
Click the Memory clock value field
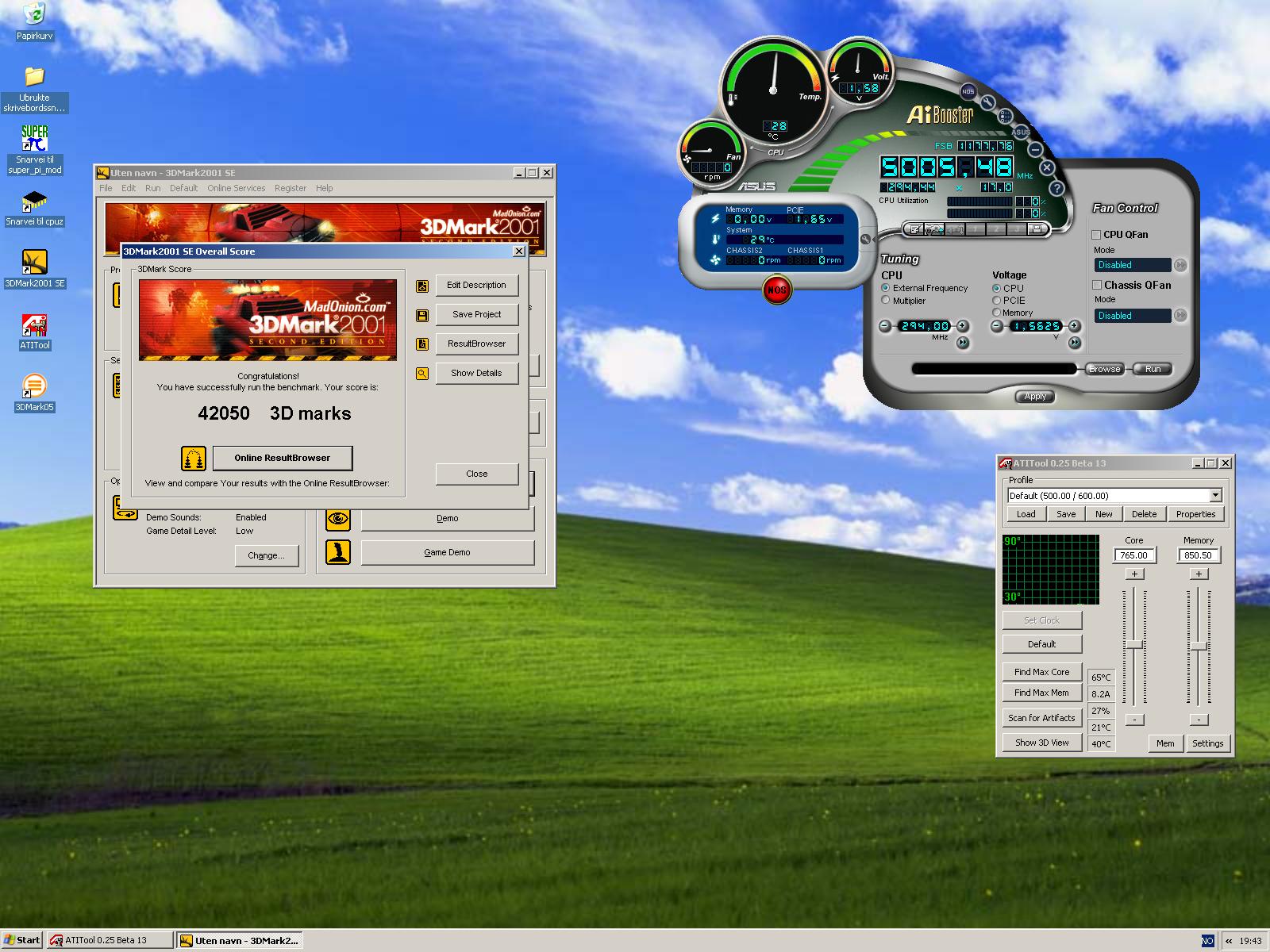1199,555
